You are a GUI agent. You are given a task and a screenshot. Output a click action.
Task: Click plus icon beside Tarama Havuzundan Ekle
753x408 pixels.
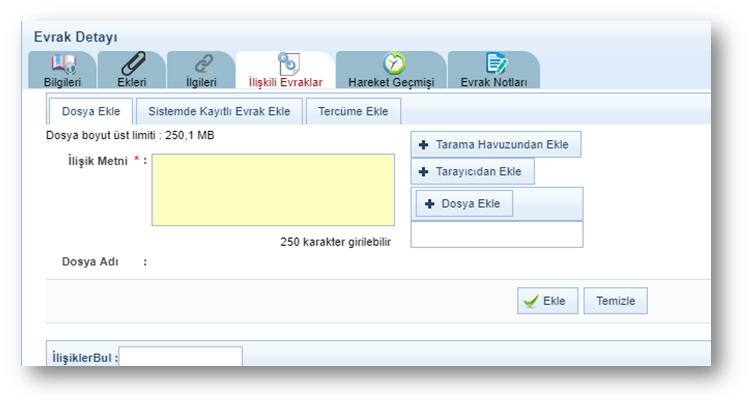424,145
